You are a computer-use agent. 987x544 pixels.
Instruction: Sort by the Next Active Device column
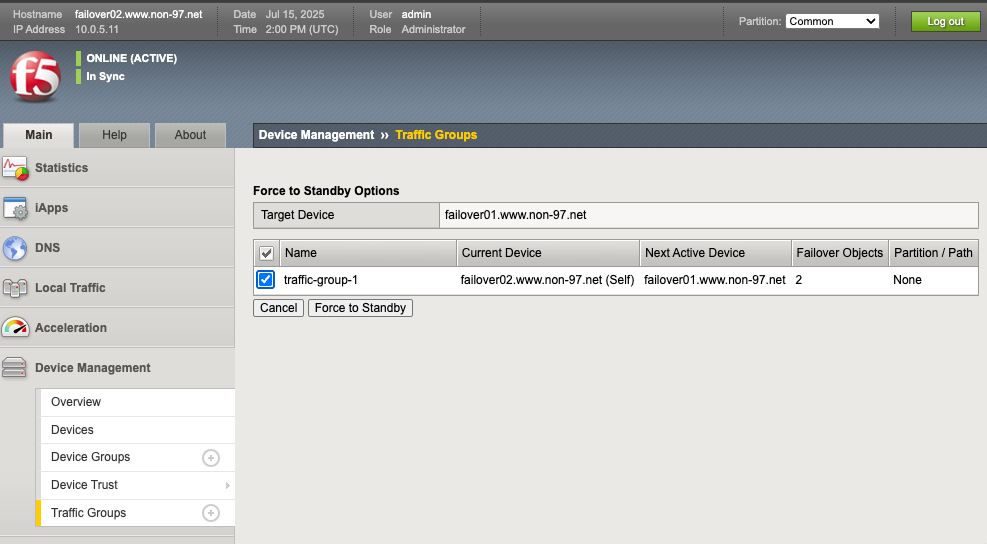(x=716, y=253)
